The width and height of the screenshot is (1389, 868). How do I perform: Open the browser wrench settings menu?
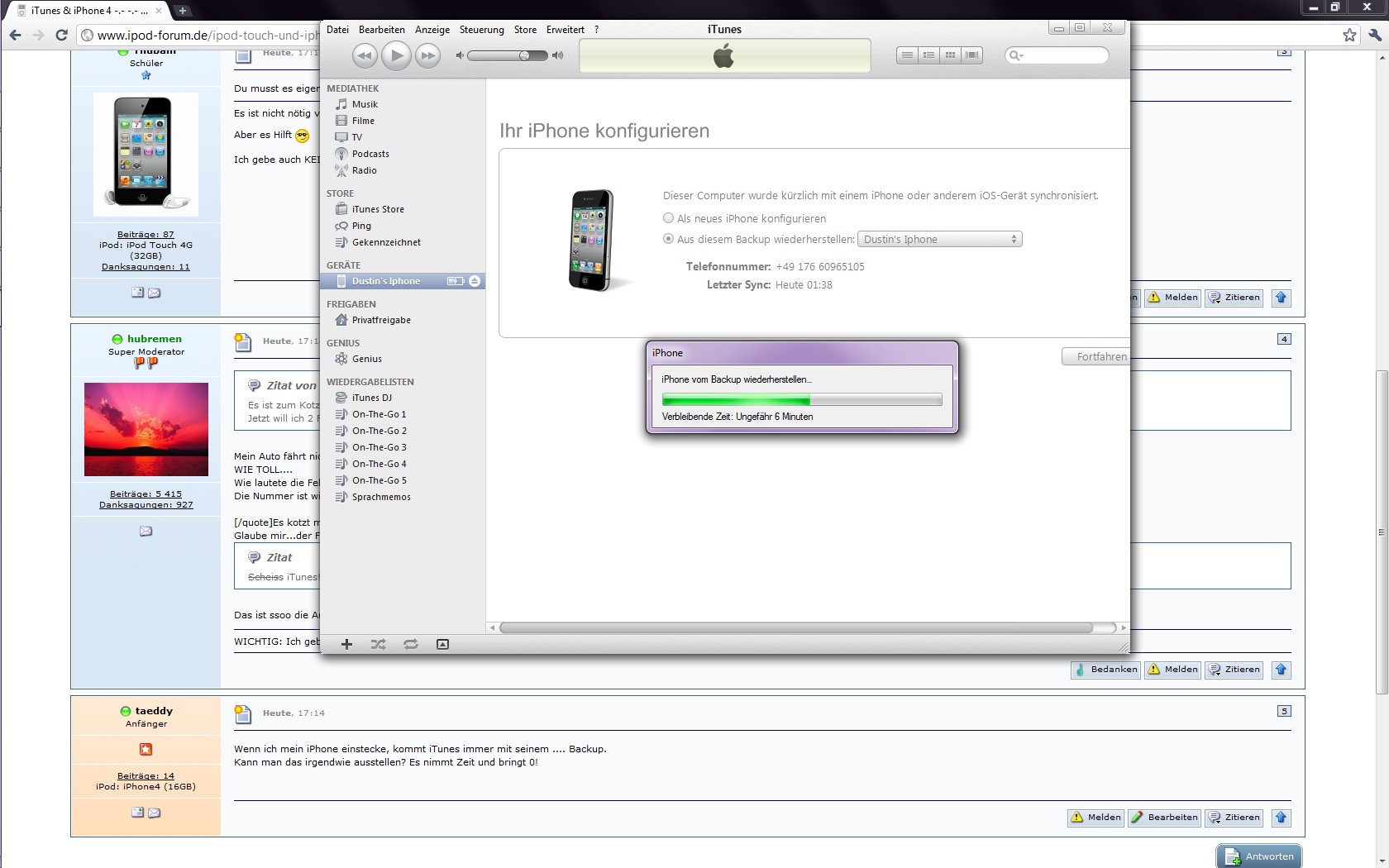click(x=1375, y=35)
